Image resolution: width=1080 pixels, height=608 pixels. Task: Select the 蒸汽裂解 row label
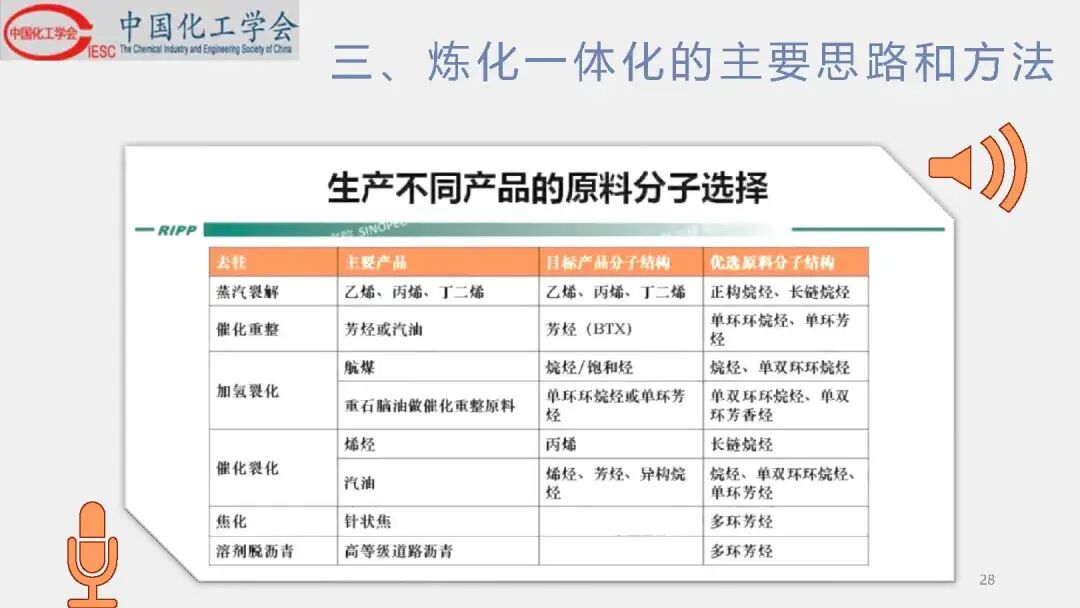coord(247,292)
